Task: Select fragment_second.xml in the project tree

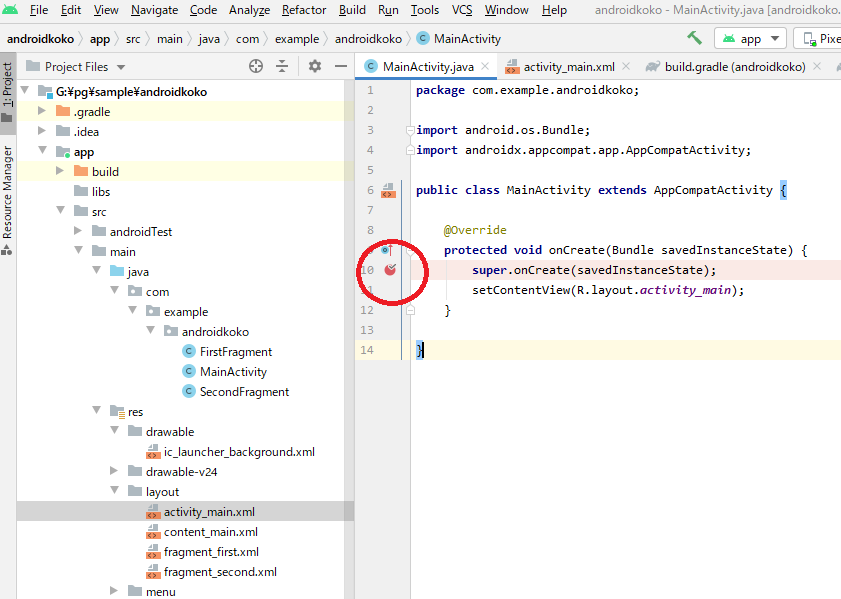Action: pos(220,572)
